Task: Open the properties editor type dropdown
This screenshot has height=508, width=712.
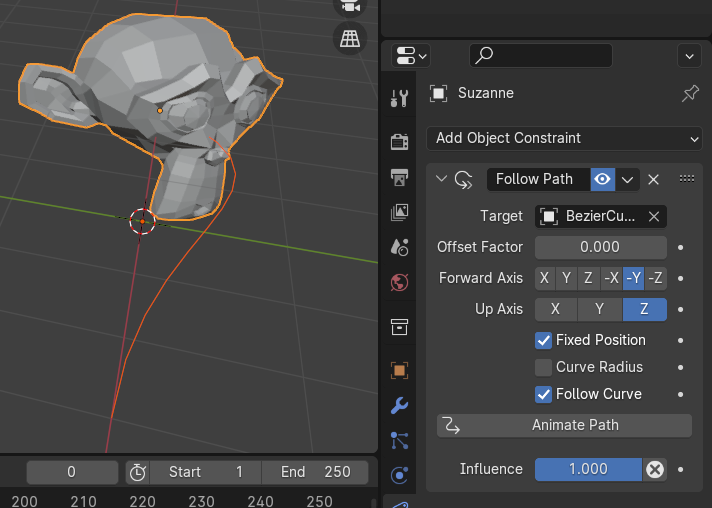Action: coord(411,55)
